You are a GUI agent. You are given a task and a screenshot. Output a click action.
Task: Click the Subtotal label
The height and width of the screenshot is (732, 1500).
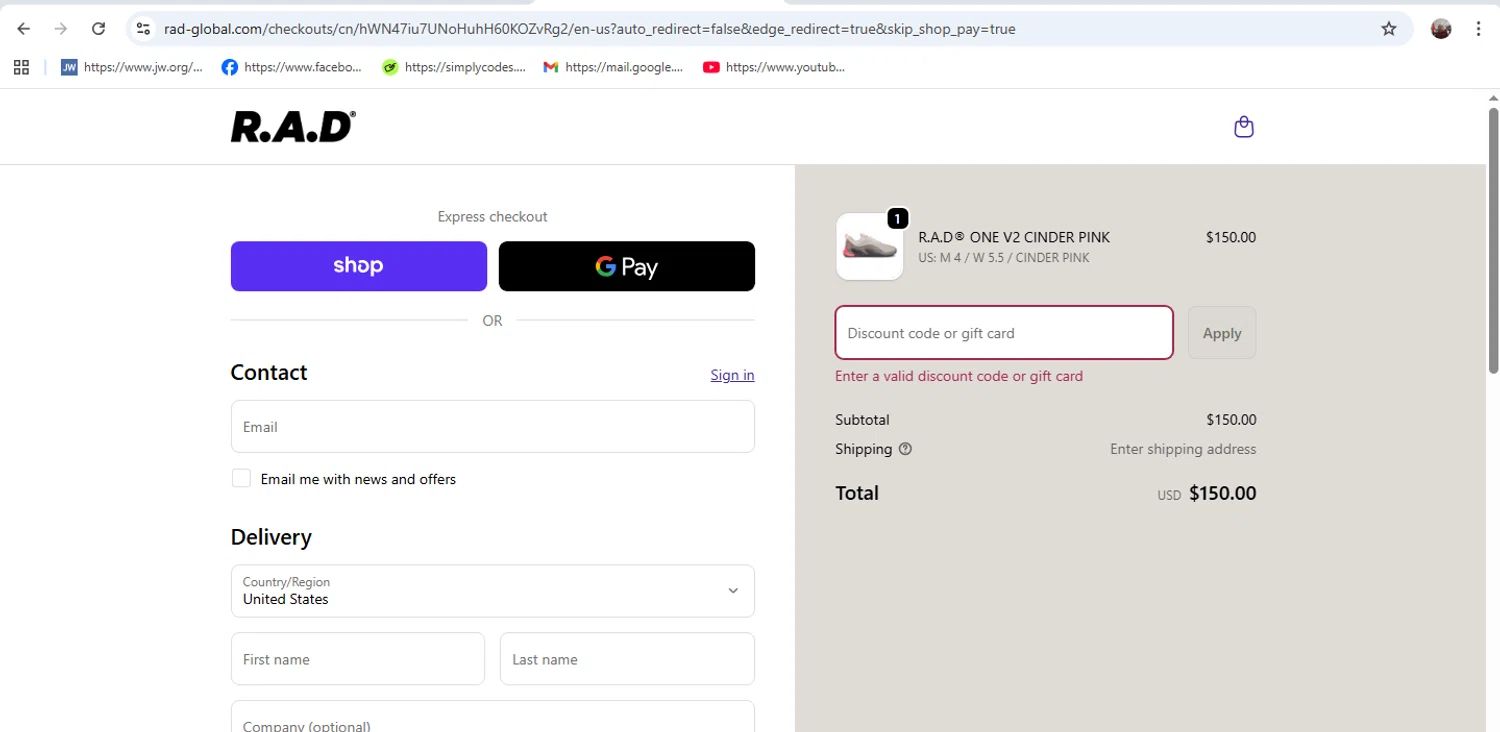coord(862,420)
